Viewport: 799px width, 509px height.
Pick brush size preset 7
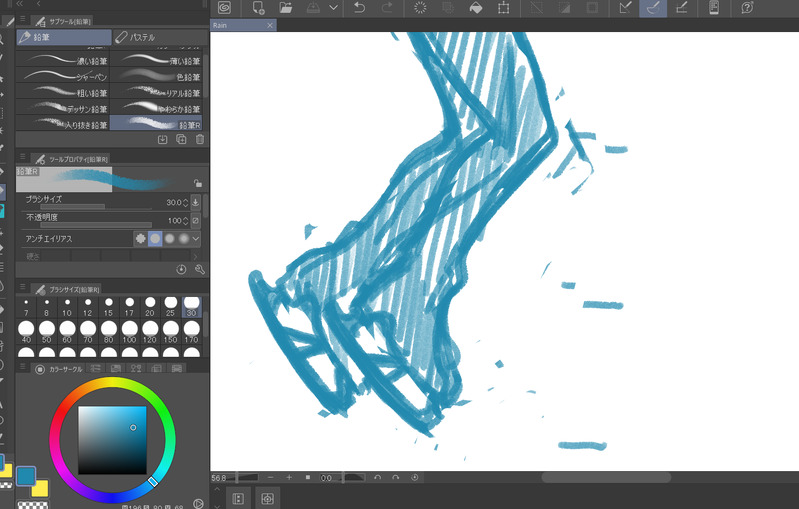point(26,307)
